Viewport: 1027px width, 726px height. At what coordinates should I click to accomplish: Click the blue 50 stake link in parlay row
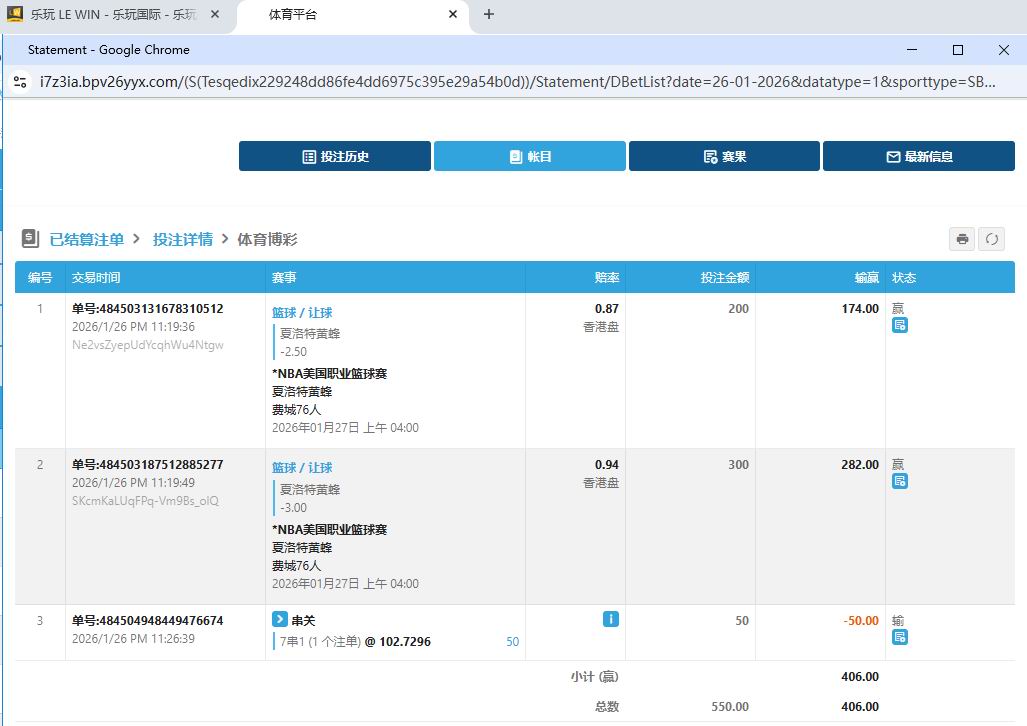click(512, 641)
